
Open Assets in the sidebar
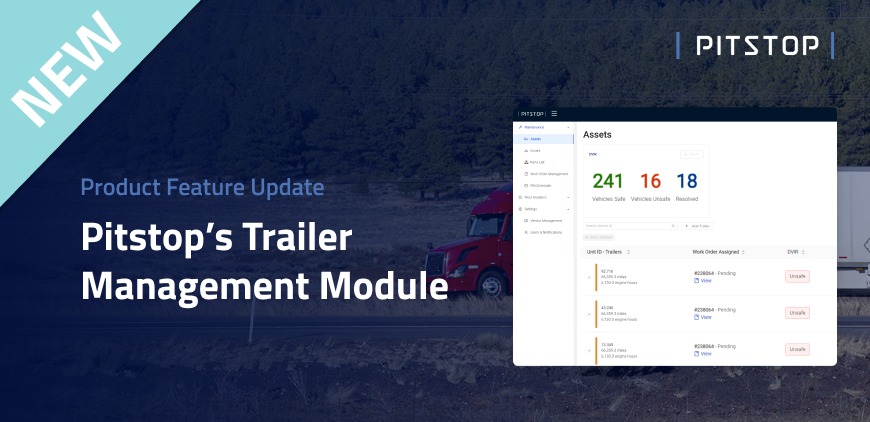(x=543, y=139)
